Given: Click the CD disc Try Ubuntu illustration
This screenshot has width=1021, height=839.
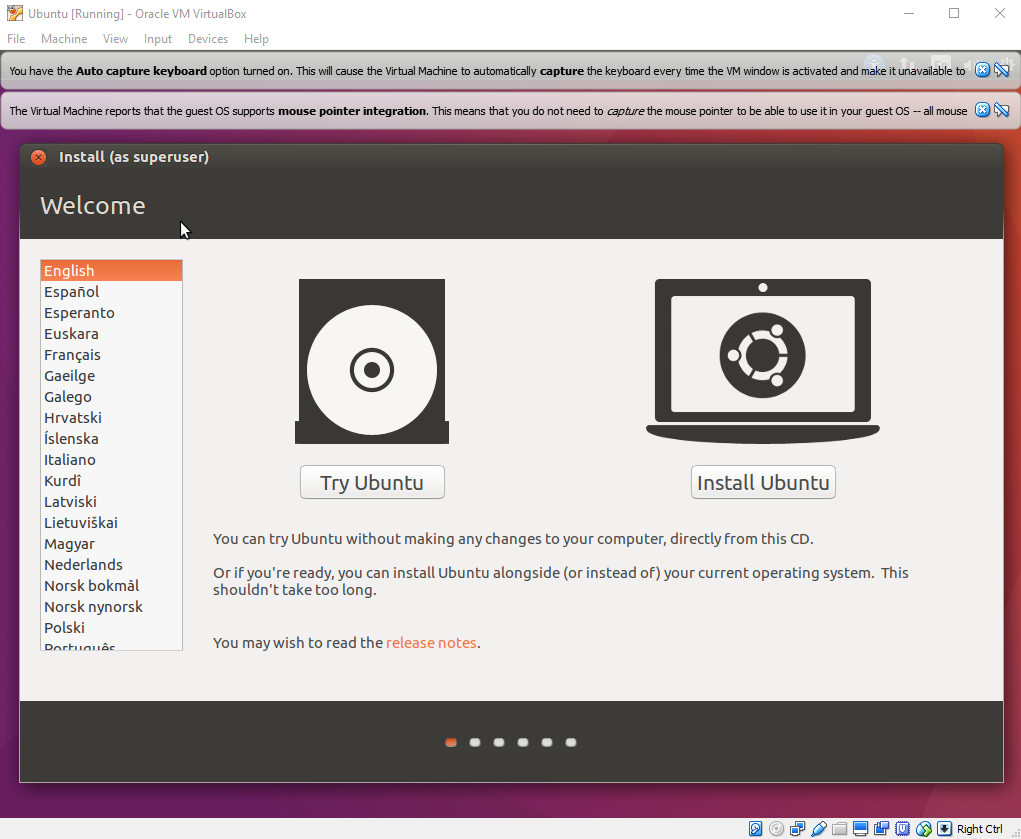Looking at the screenshot, I should tap(372, 362).
